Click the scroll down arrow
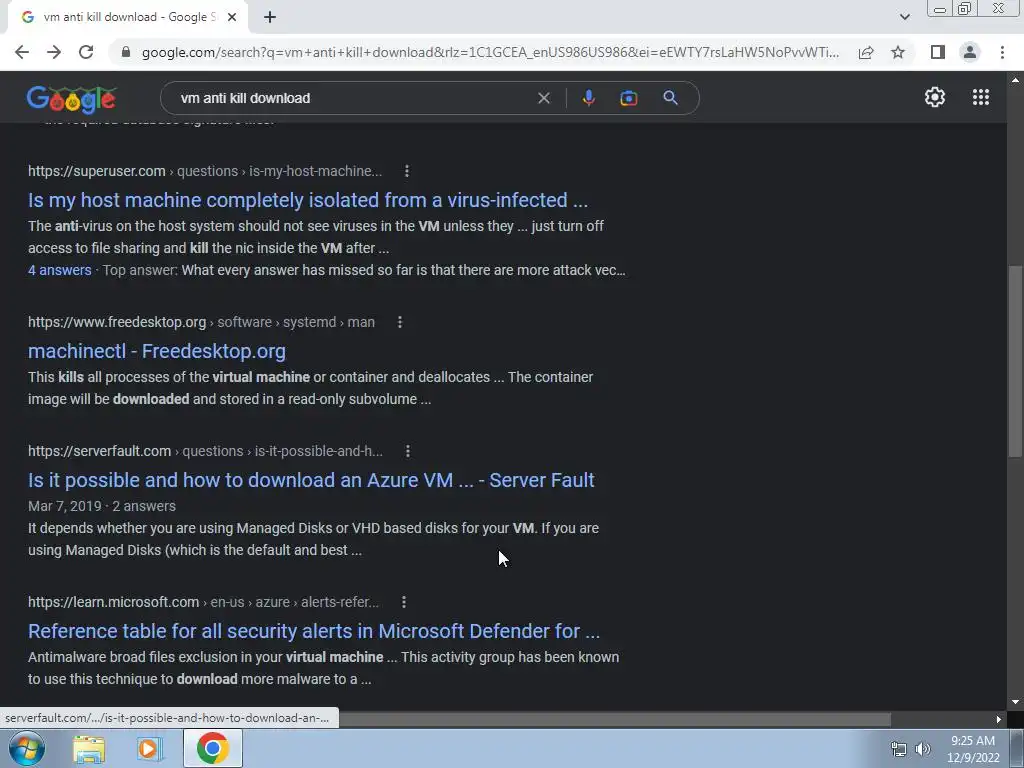This screenshot has height=768, width=1024. point(1015,702)
